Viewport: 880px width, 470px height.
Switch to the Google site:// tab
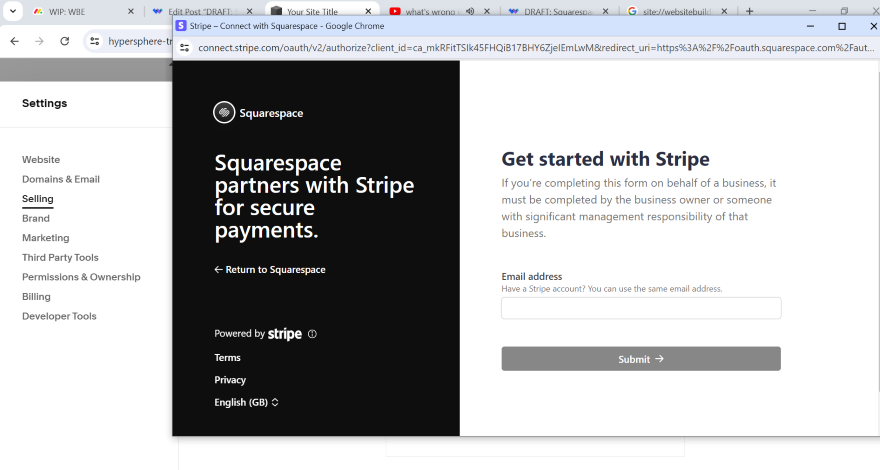click(676, 11)
